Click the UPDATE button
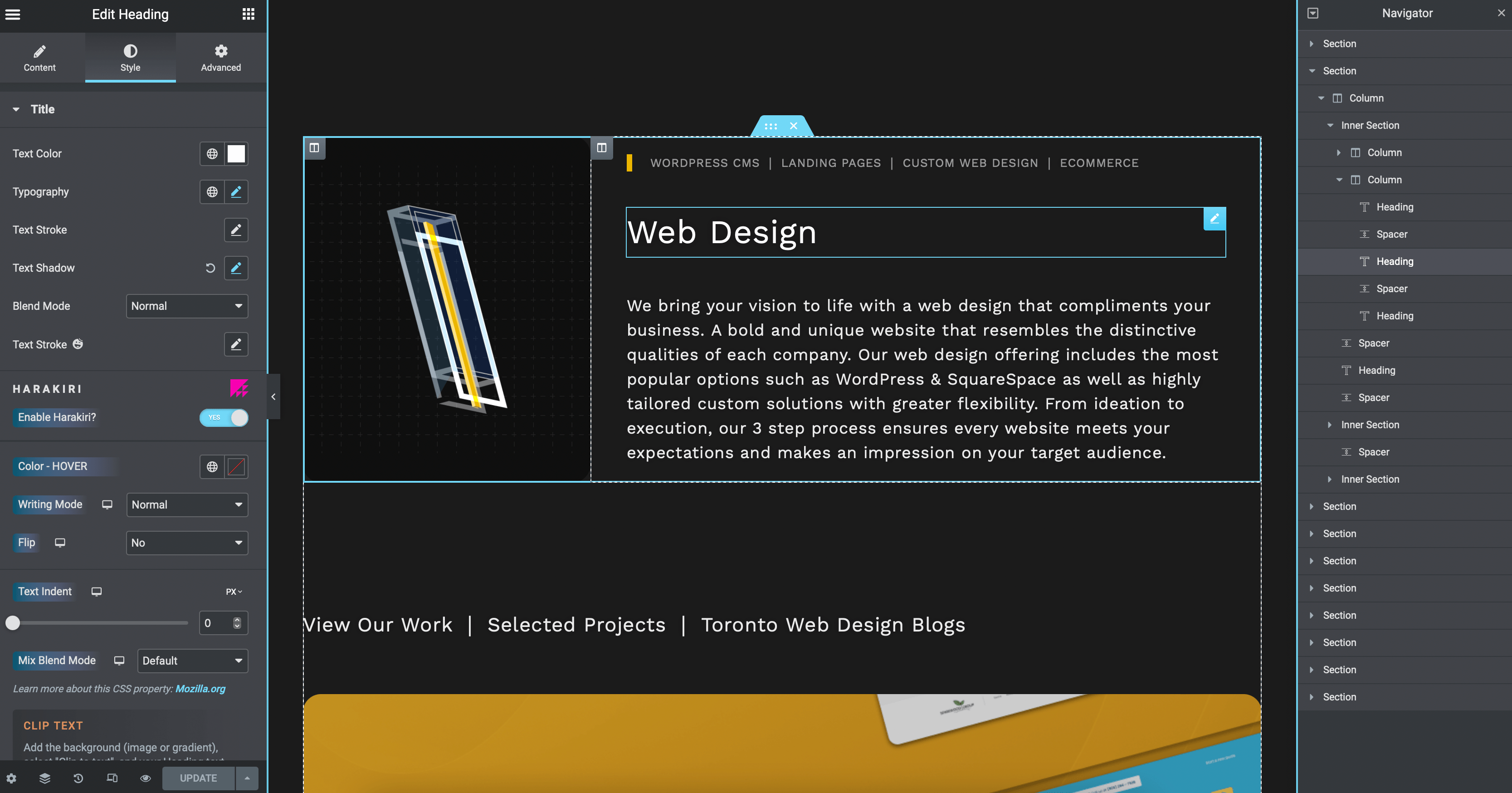This screenshot has height=793, width=1512. pos(198,778)
